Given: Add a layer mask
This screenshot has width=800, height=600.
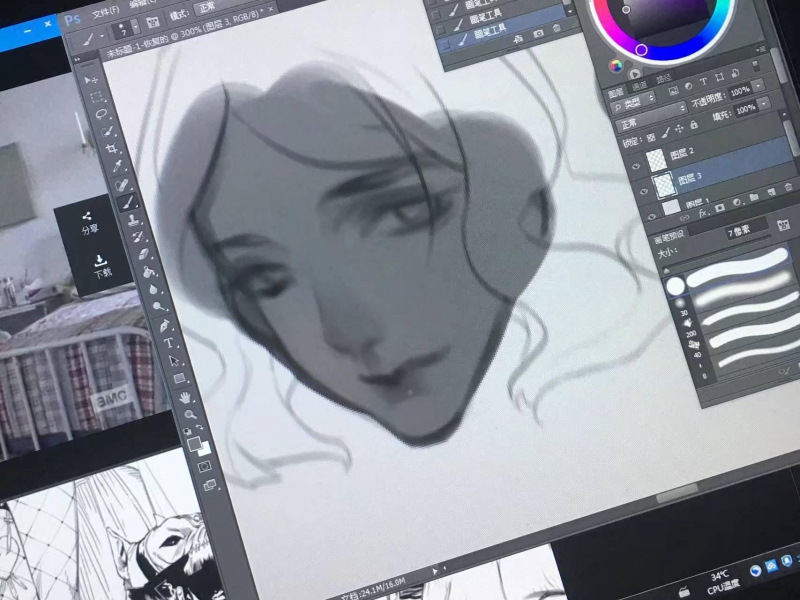Looking at the screenshot, I should 719,208.
